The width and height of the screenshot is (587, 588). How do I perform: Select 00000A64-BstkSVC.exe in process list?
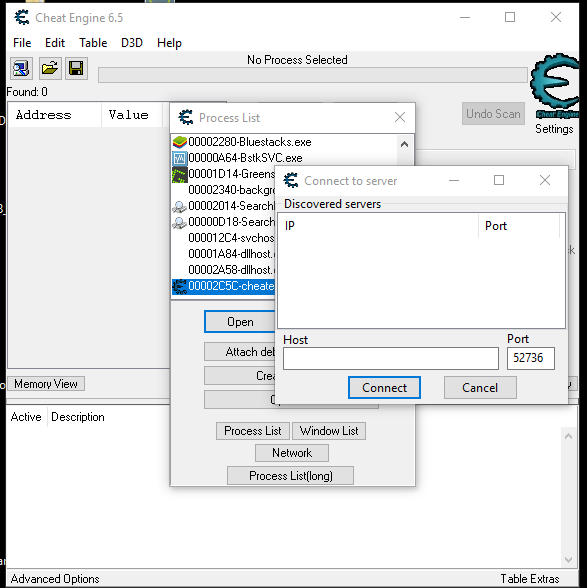tap(284, 158)
